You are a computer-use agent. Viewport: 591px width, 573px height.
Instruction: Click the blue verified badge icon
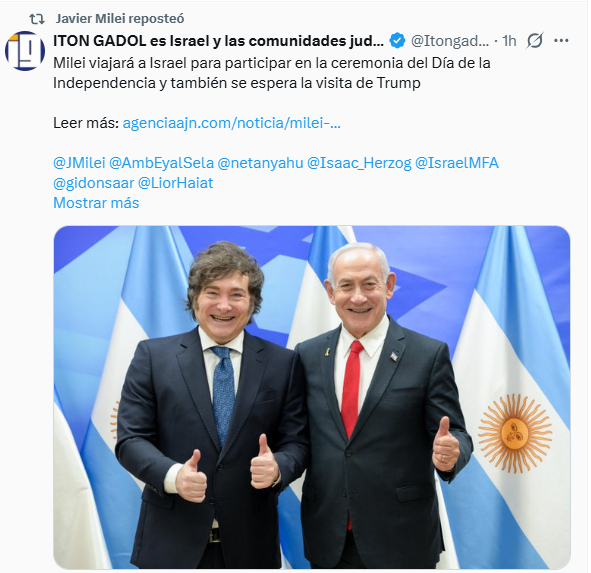(x=397, y=40)
